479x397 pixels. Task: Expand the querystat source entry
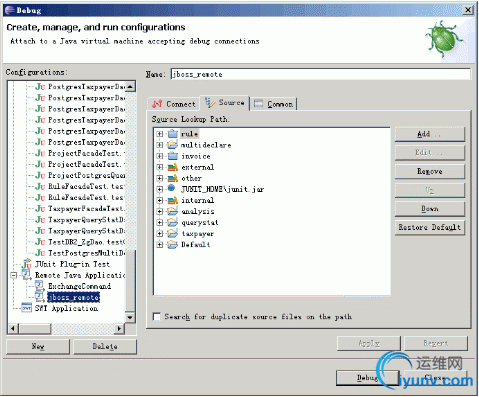click(160, 222)
